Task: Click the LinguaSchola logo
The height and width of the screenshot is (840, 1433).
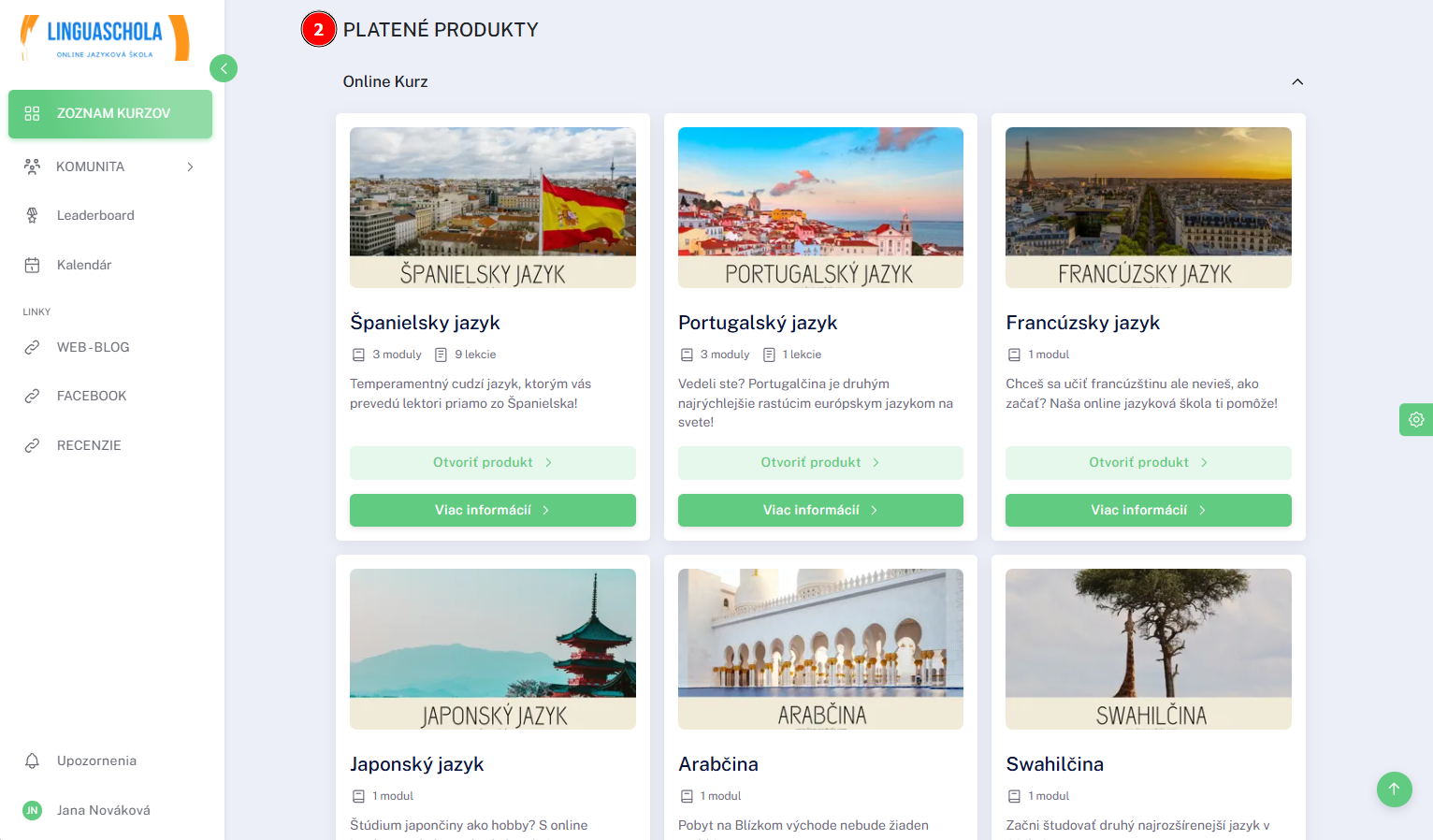Action: (105, 38)
